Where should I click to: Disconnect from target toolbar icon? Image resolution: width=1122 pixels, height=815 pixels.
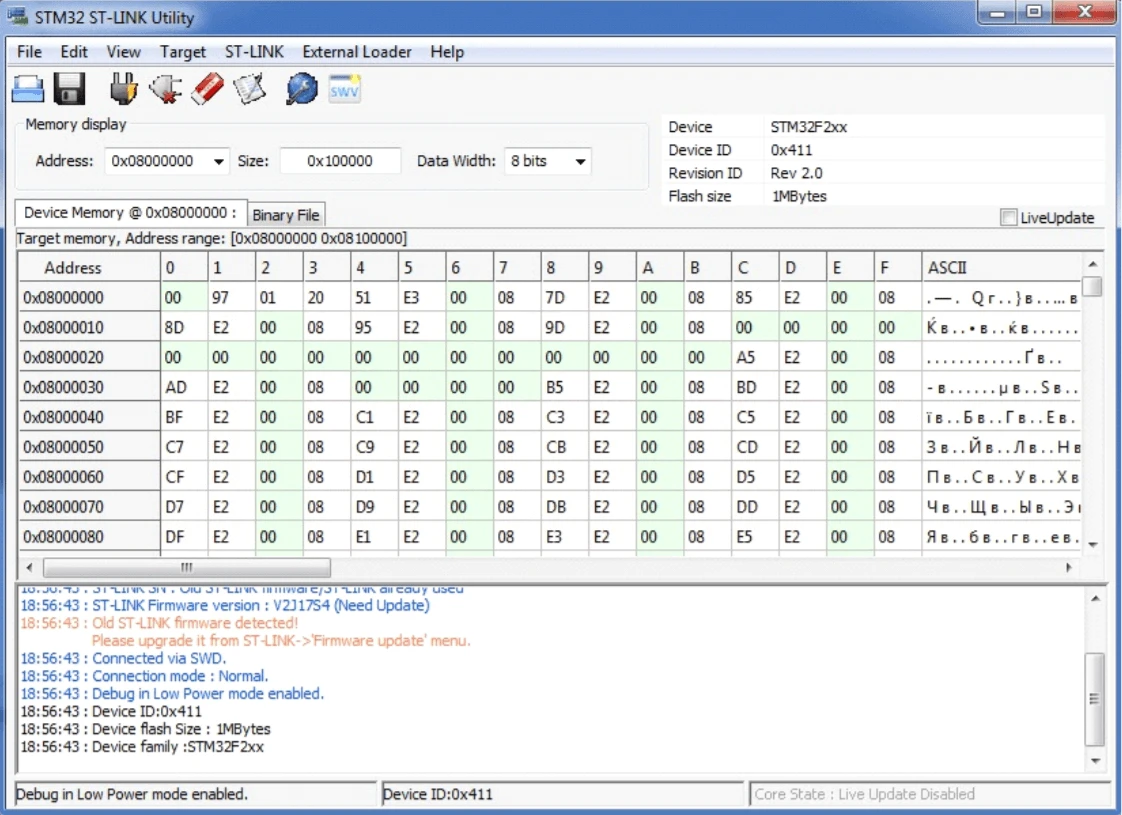pos(165,89)
